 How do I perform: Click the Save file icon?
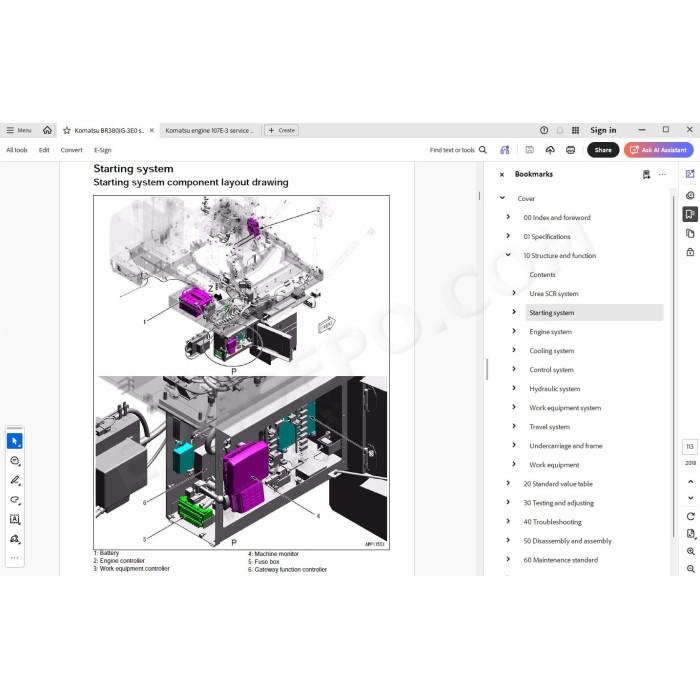click(x=529, y=150)
